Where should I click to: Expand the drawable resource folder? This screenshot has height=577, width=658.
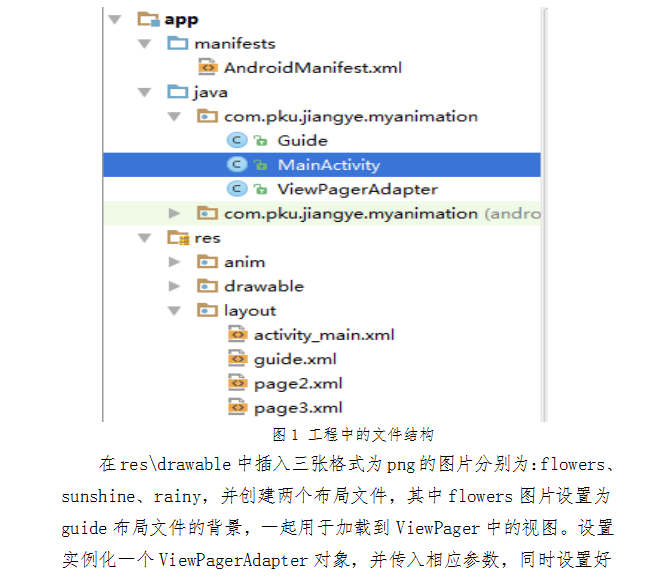tap(175, 286)
